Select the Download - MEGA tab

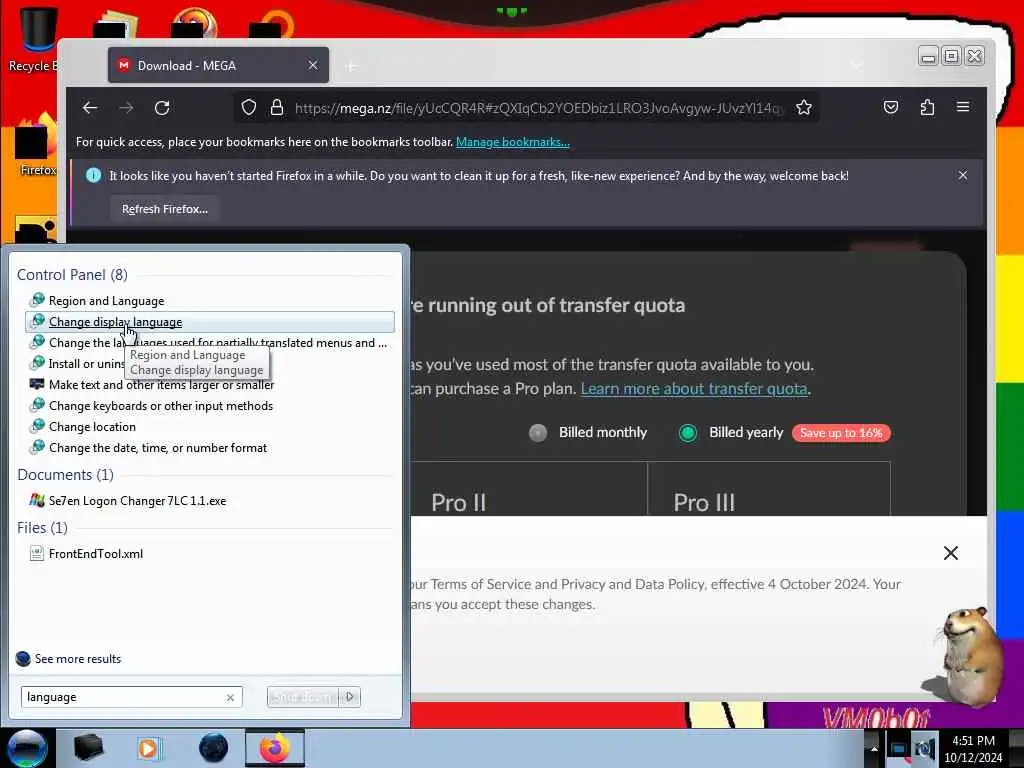[218, 65]
